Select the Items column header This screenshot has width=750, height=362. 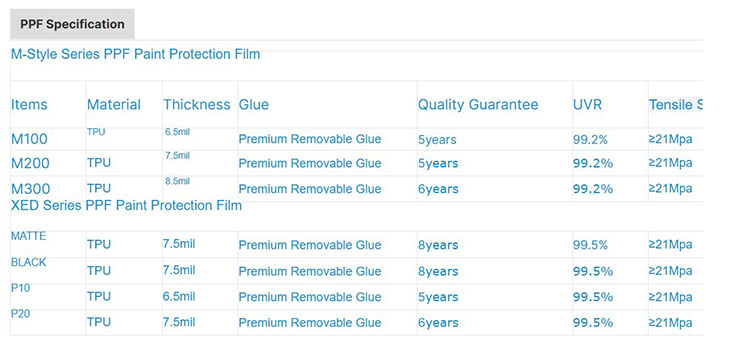pos(29,105)
